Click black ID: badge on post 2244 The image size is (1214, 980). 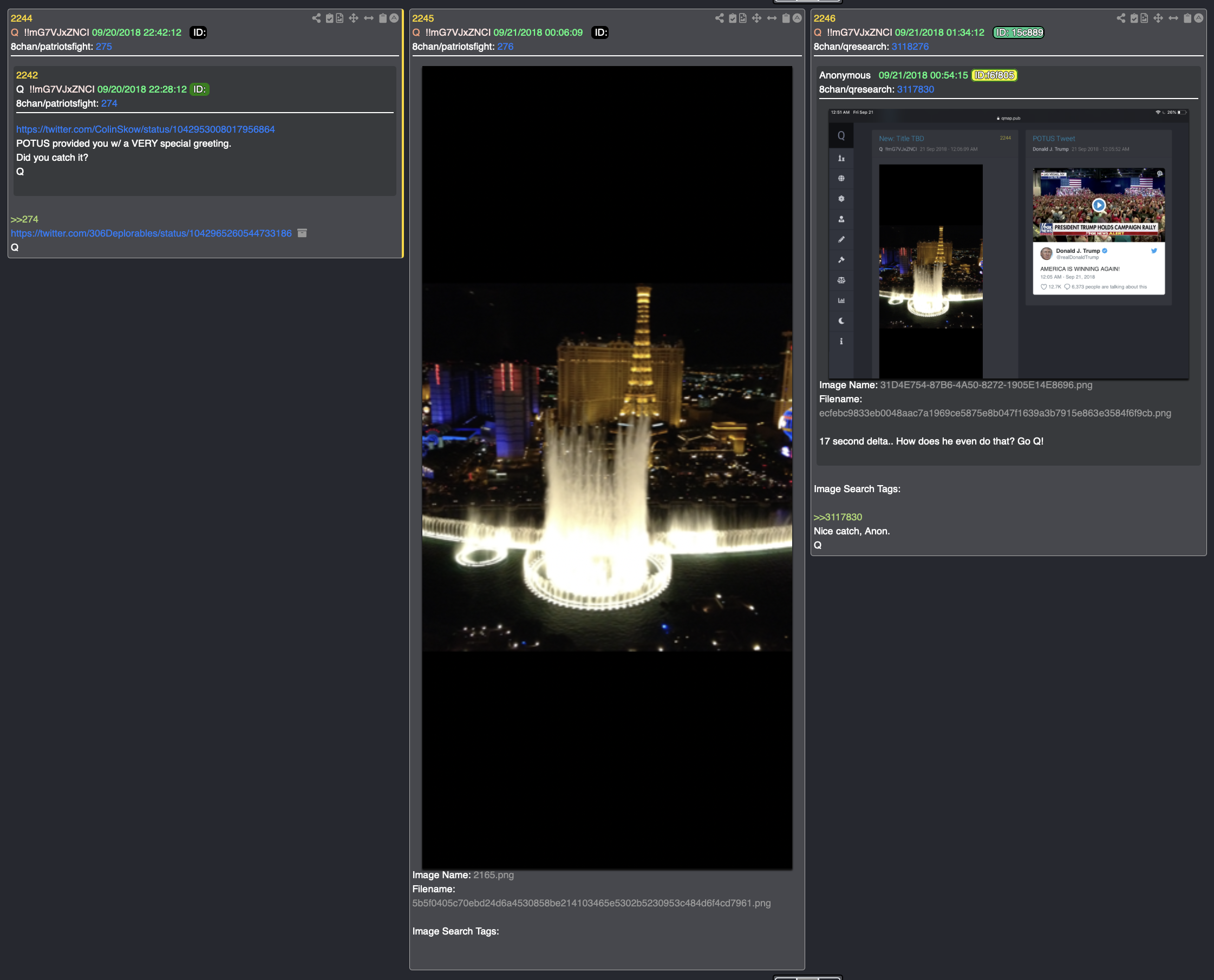[x=198, y=32]
